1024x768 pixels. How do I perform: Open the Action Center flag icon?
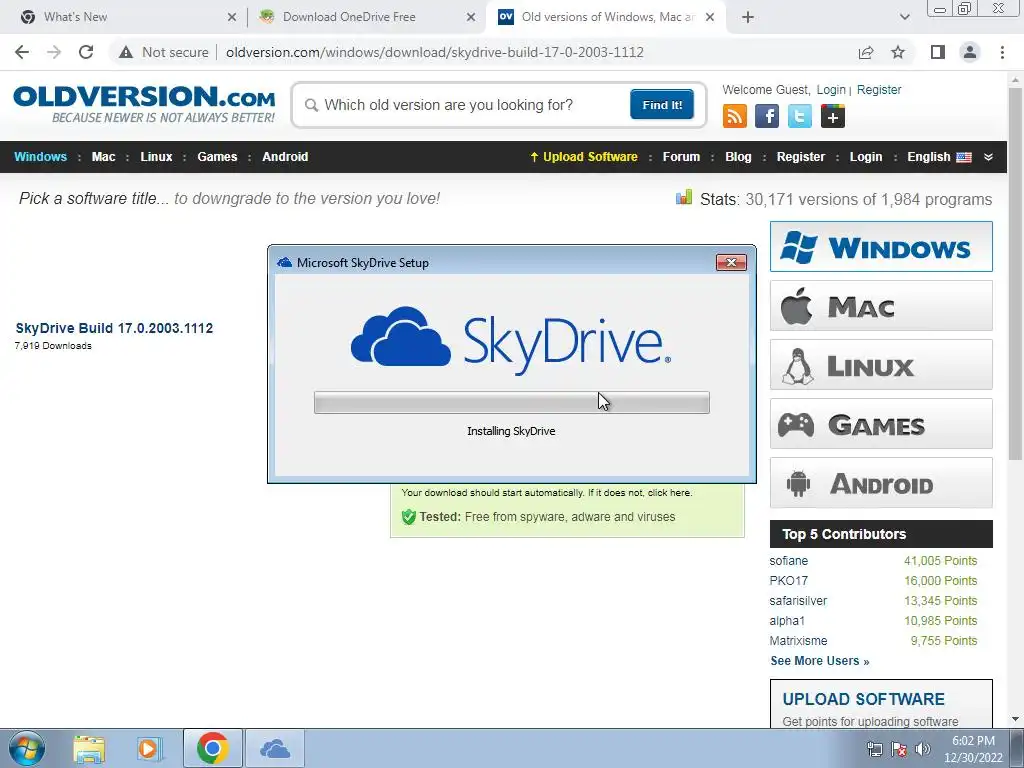[899, 749]
